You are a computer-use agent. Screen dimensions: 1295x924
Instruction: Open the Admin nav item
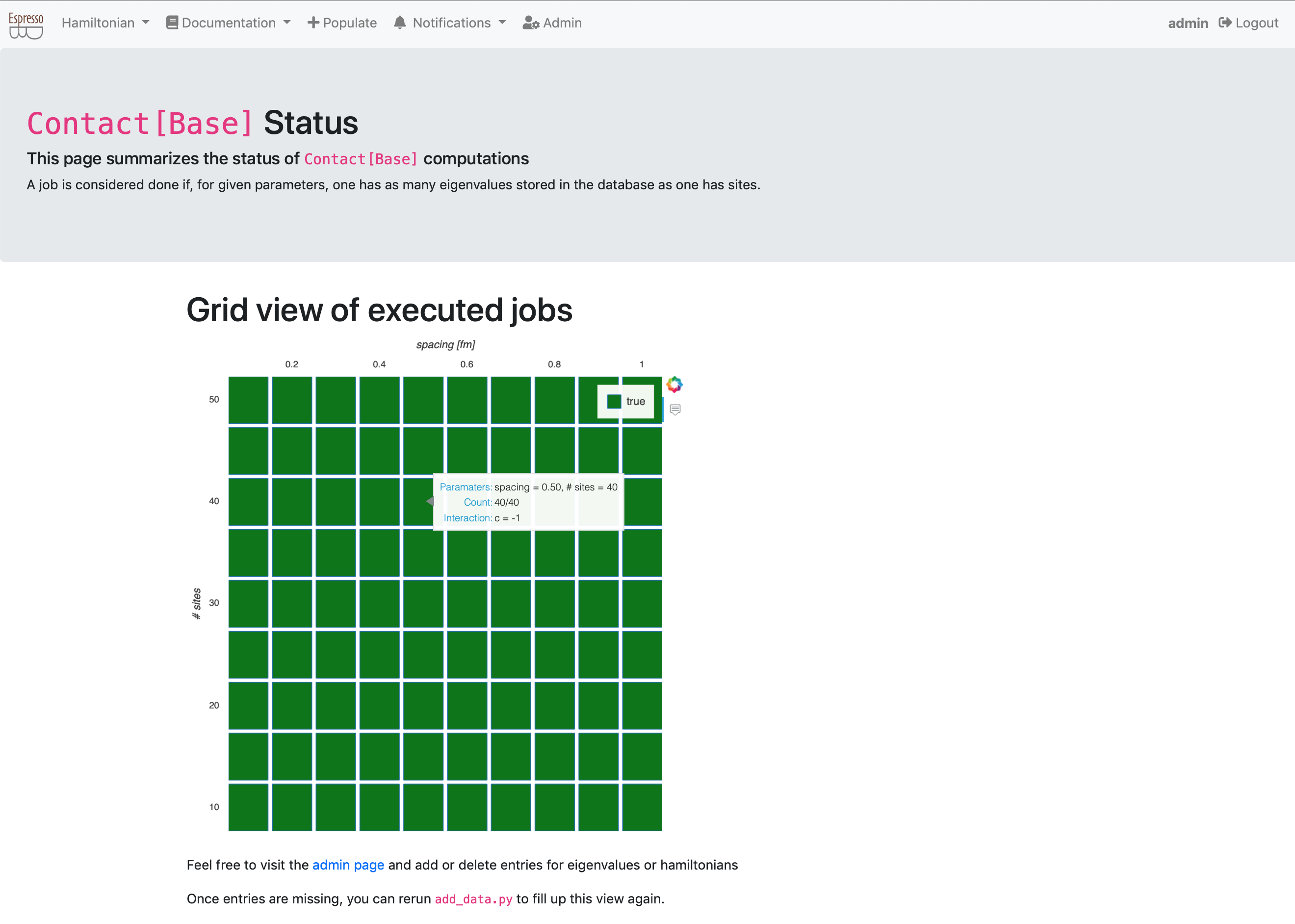pyautogui.click(x=552, y=23)
